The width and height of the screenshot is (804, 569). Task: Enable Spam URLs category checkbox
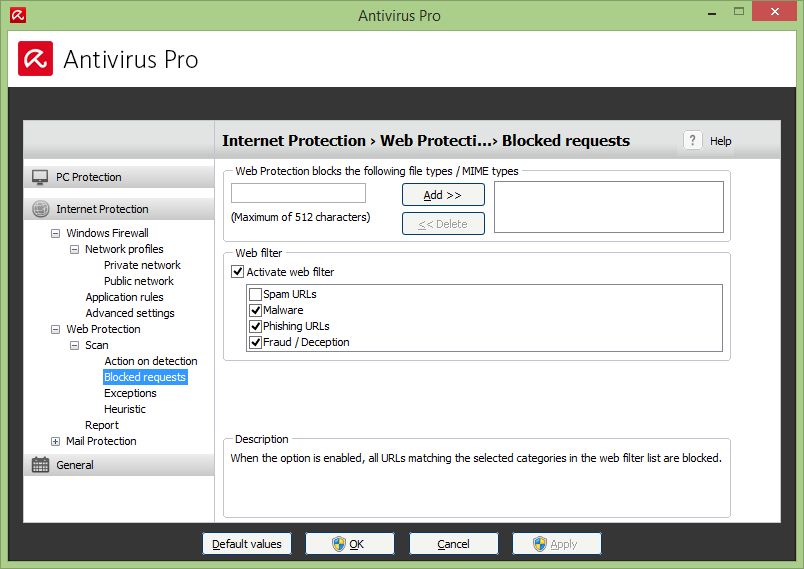tap(255, 294)
